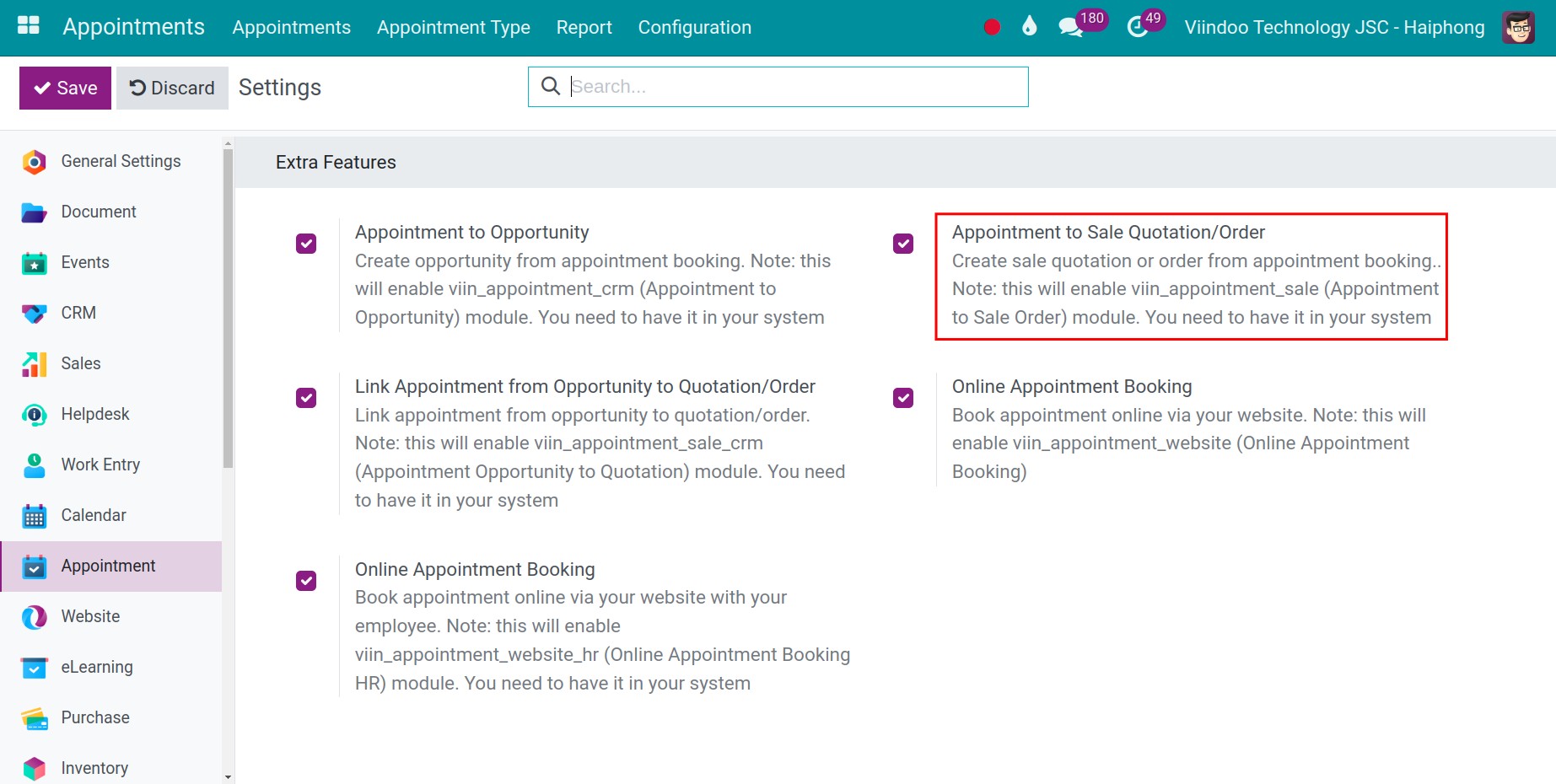
Task: Open company switcher Viindoo Technology JSC - Haiphong
Action: coord(1334,27)
